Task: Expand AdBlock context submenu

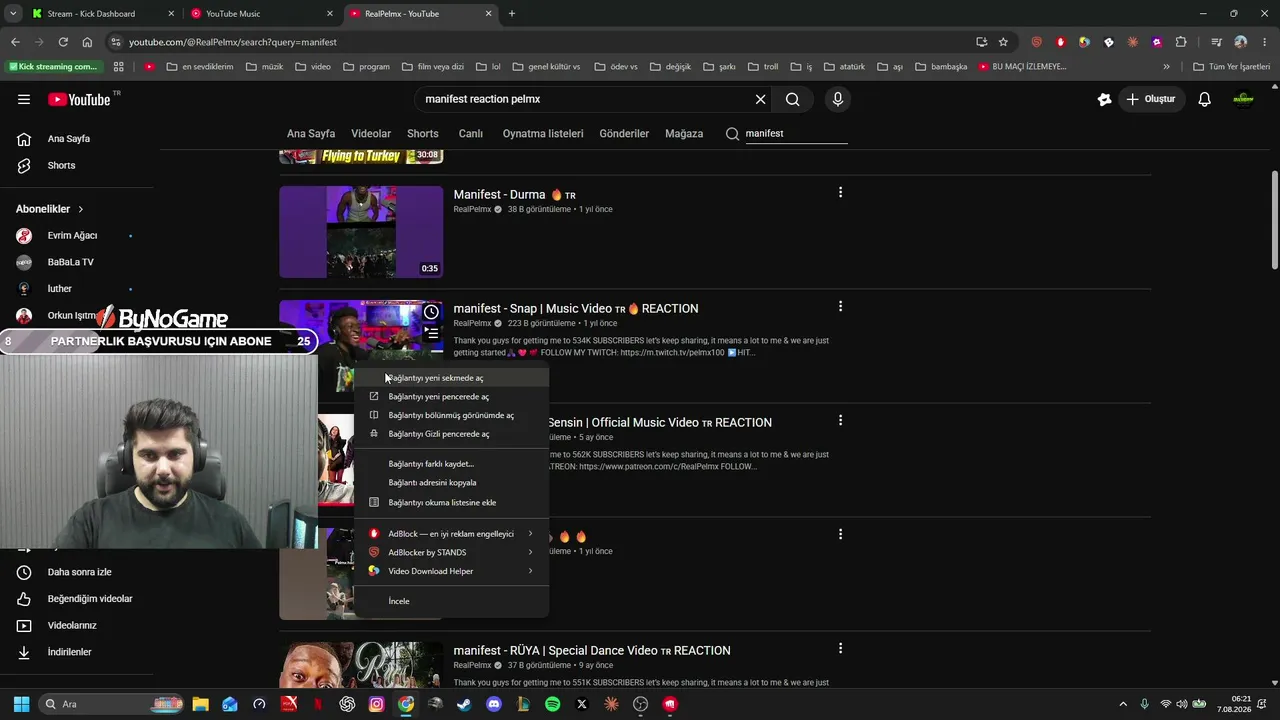Action: pyautogui.click(x=451, y=534)
